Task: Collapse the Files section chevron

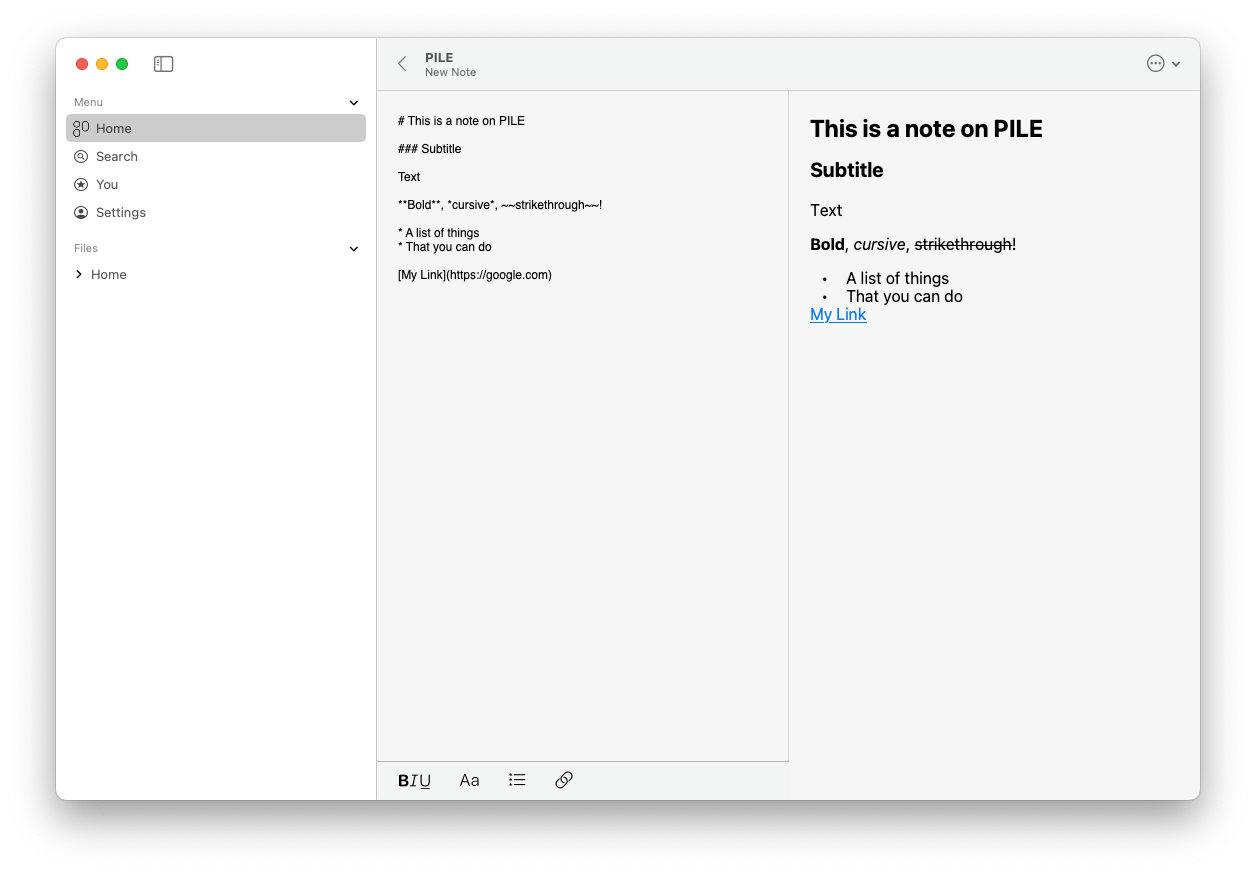Action: (353, 249)
